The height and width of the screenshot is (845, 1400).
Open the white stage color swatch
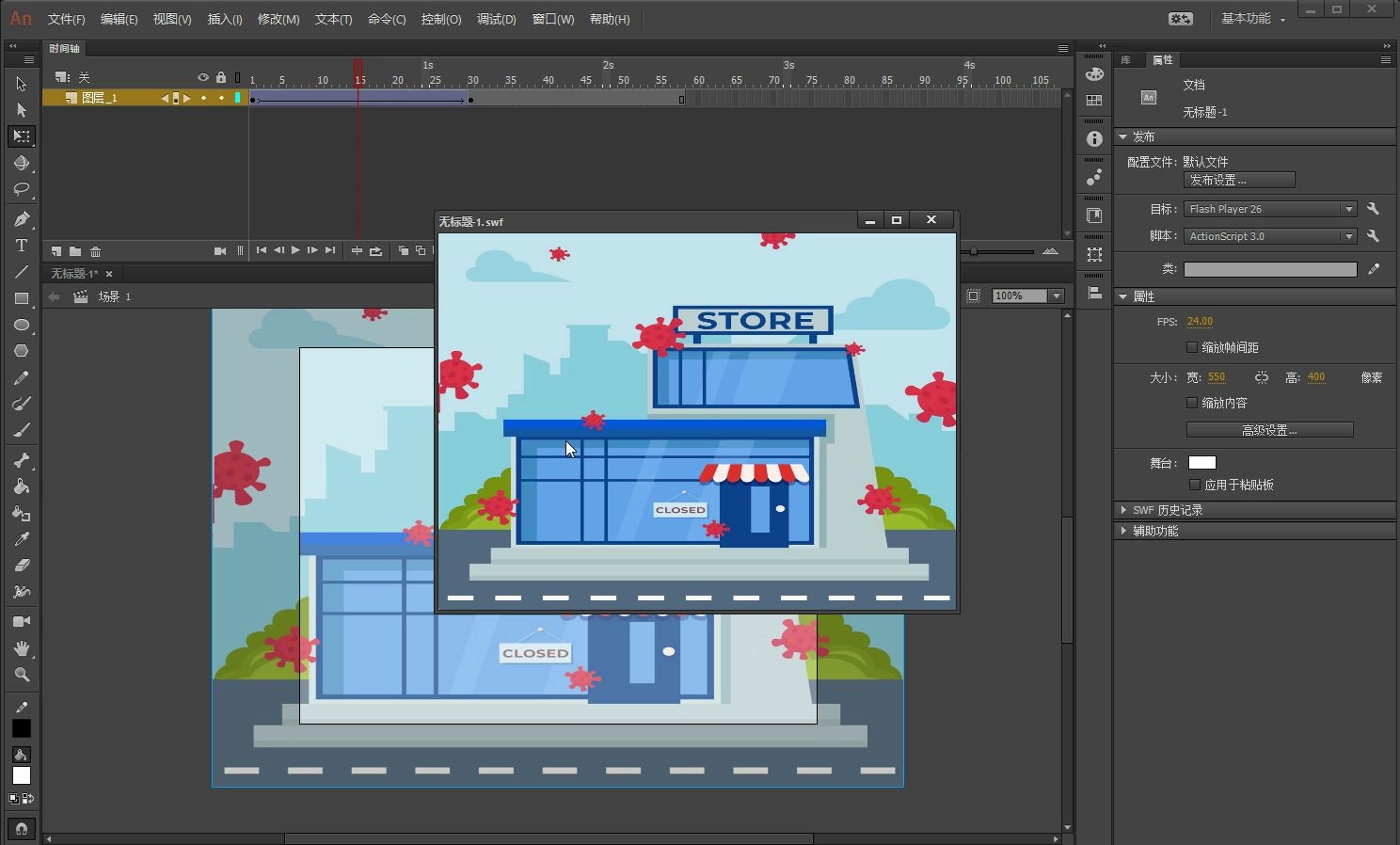pyautogui.click(x=1202, y=462)
